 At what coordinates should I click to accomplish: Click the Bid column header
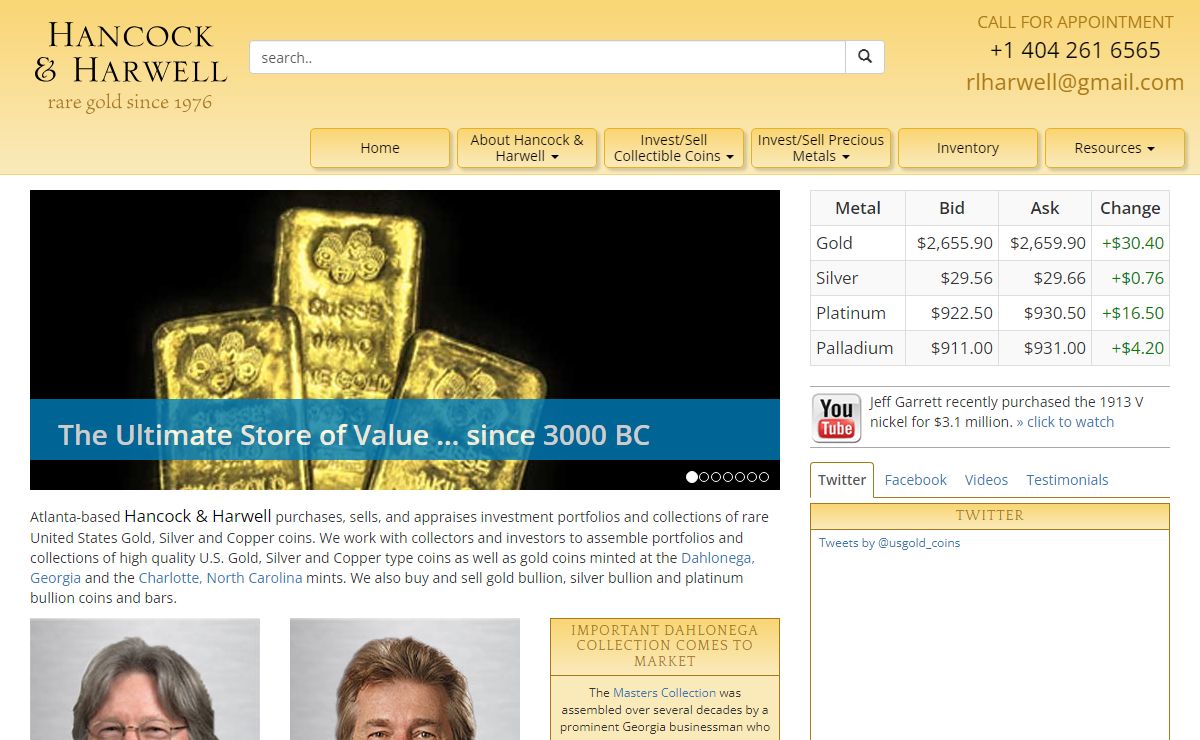pos(952,208)
